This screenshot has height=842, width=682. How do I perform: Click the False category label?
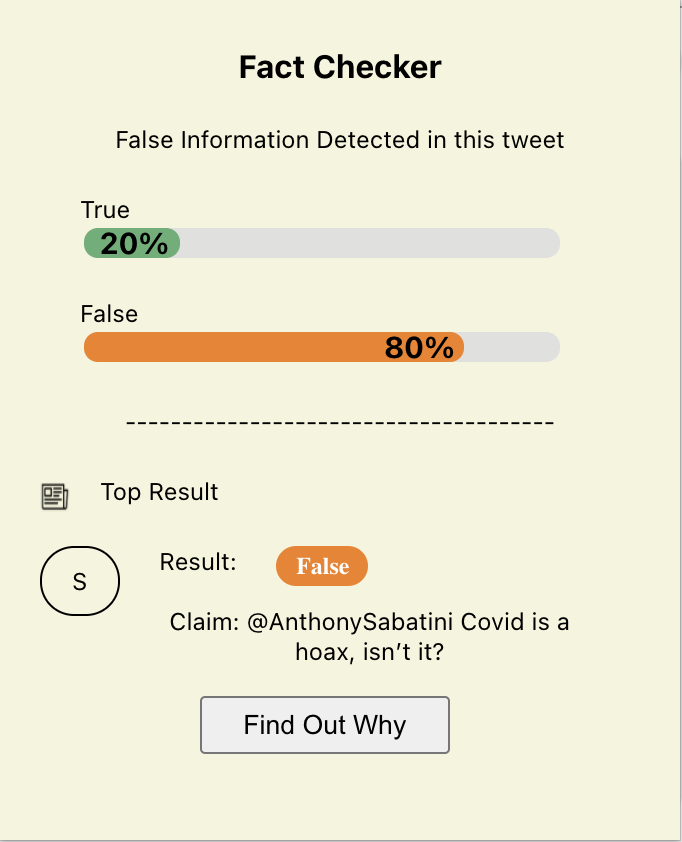108,314
